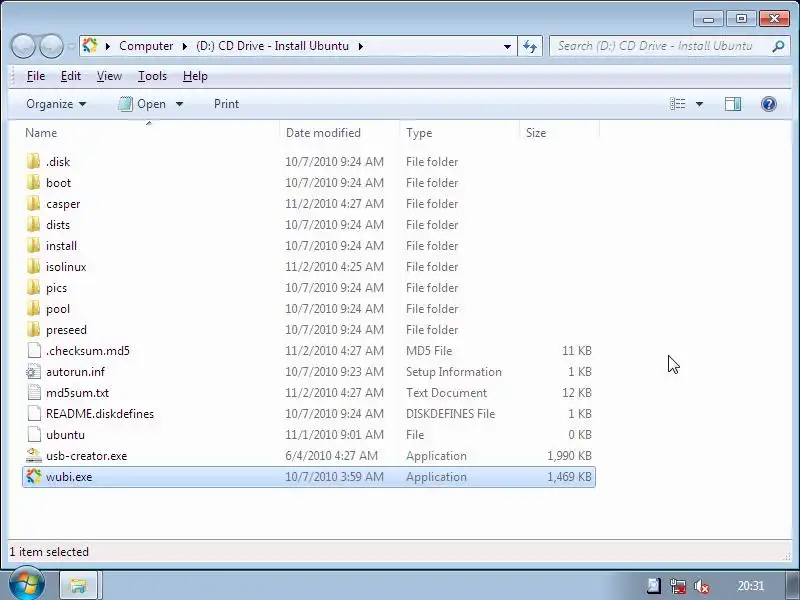Expand the views dropdown arrow

(699, 104)
